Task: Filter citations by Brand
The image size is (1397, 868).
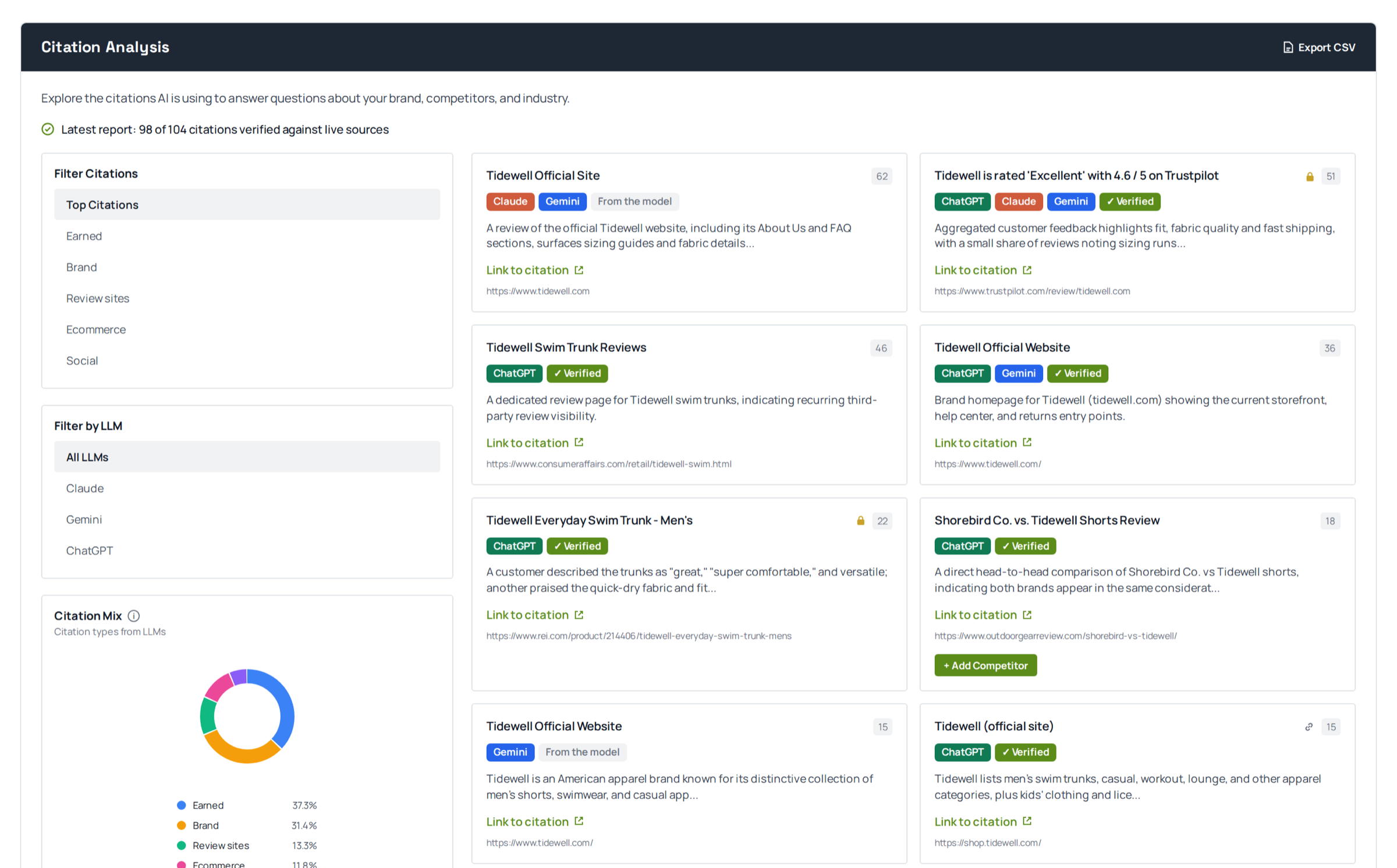Action: 247,267
